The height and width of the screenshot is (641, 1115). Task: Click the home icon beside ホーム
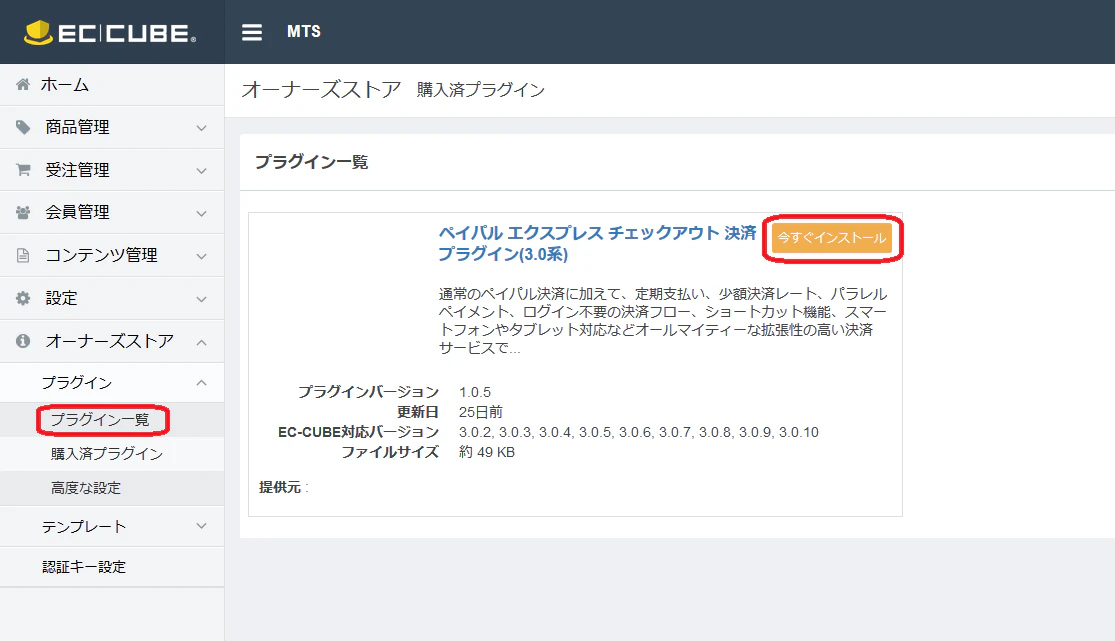[x=23, y=85]
